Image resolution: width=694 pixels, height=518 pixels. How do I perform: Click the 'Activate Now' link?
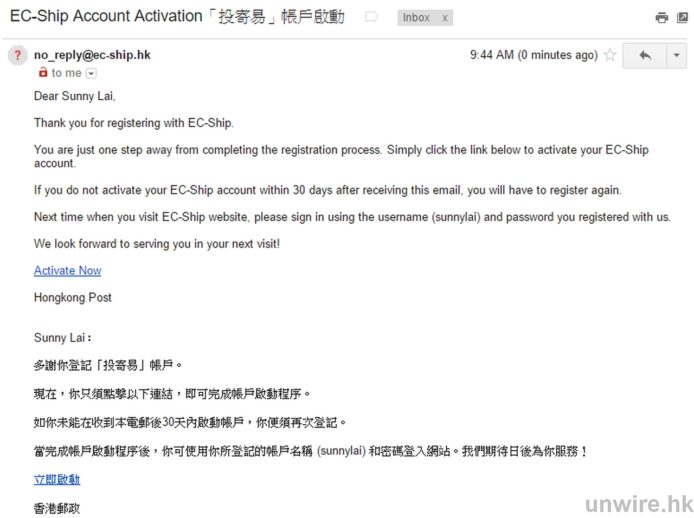click(67, 271)
